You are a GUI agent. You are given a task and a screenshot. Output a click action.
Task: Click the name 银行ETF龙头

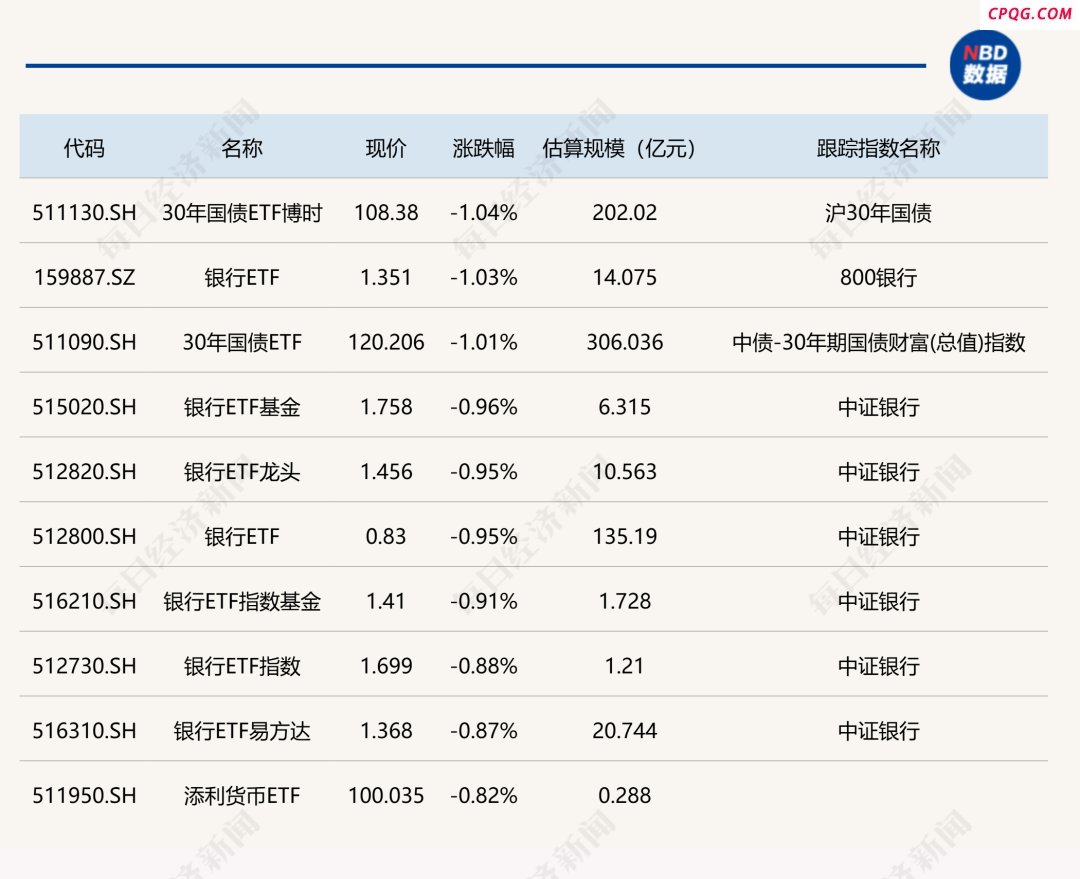click(242, 472)
